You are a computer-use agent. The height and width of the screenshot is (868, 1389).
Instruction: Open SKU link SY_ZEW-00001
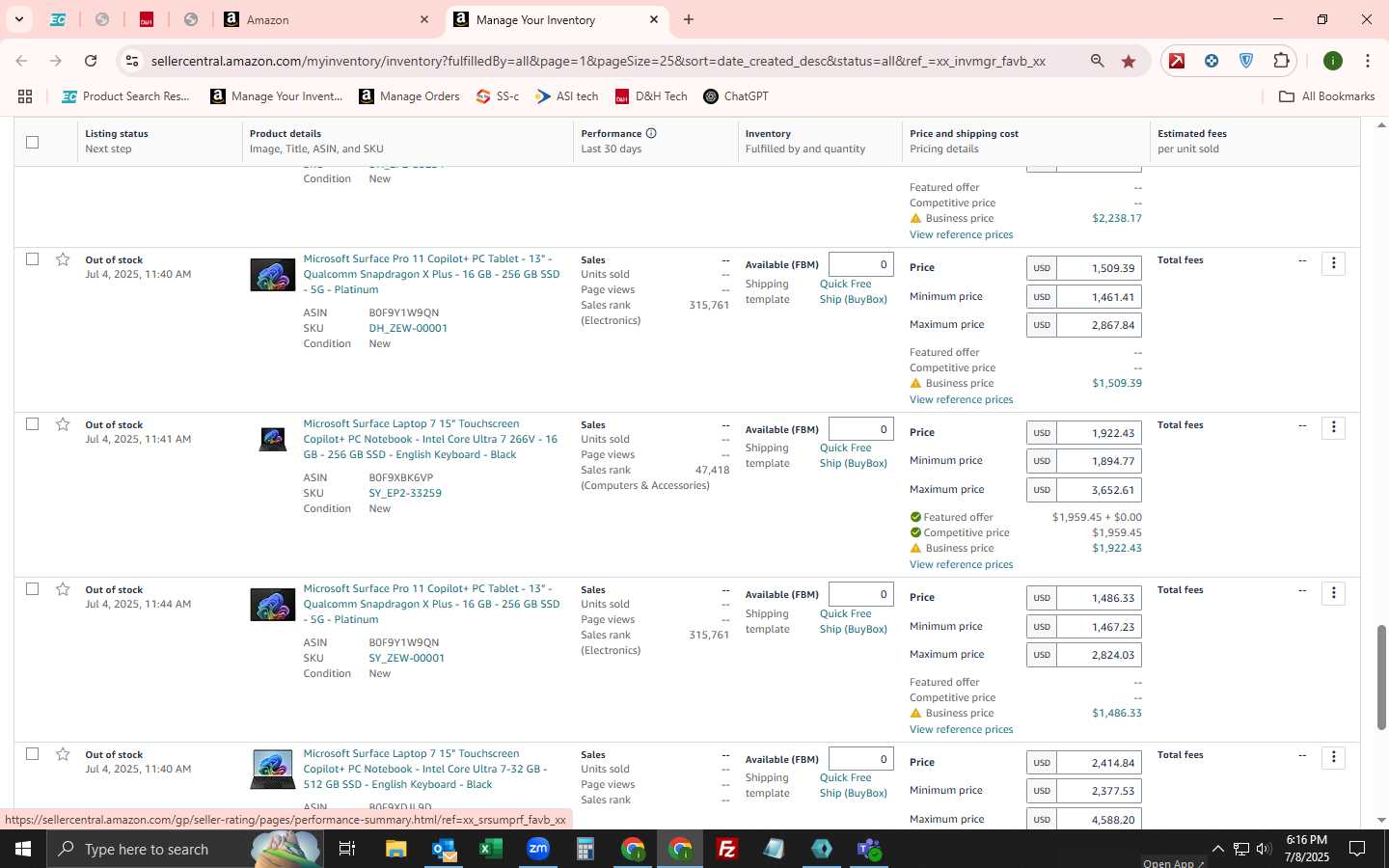click(406, 658)
